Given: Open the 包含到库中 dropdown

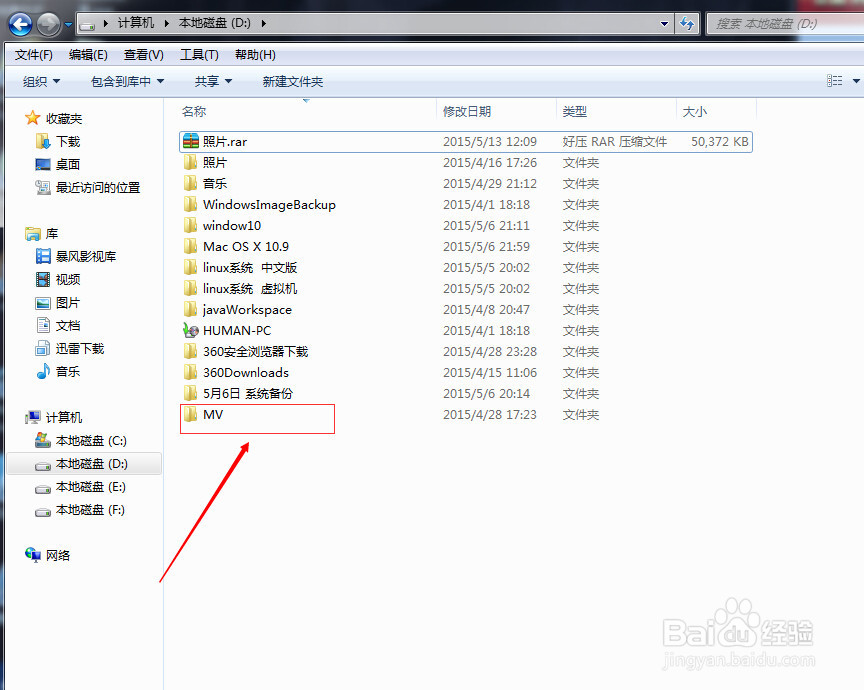Looking at the screenshot, I should click(x=127, y=82).
